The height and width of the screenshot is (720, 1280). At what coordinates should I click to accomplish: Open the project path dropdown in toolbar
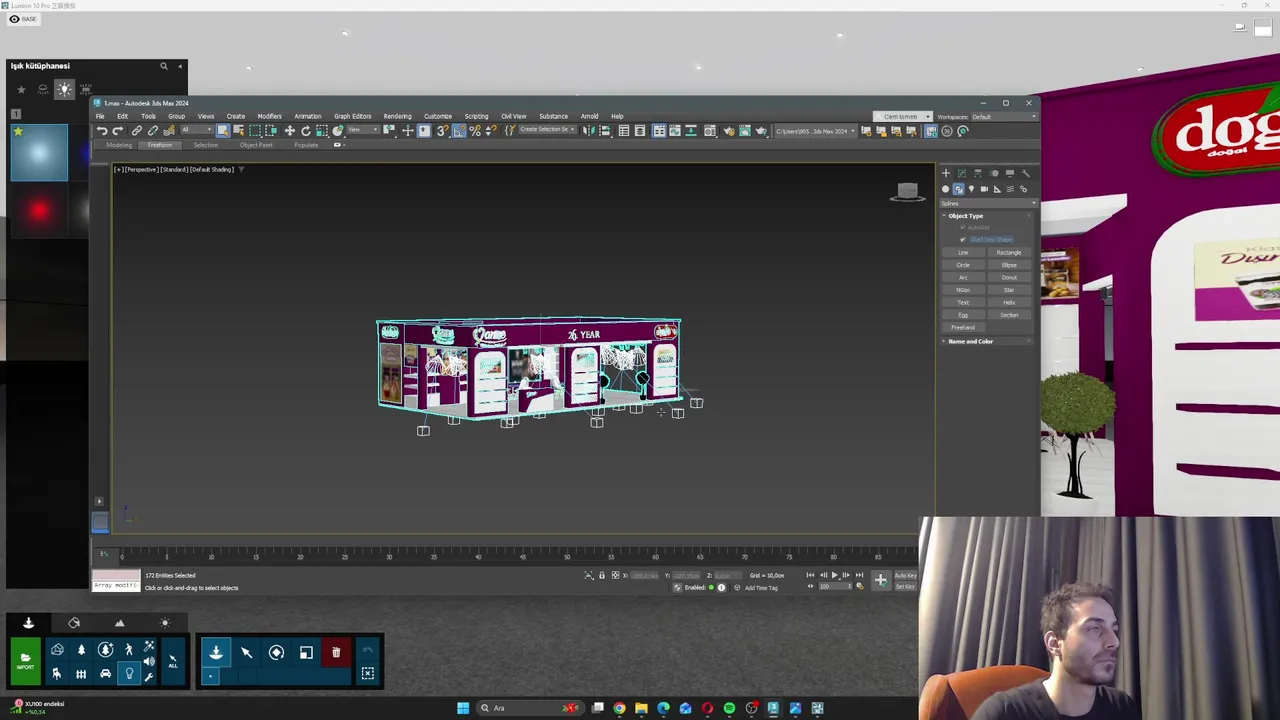click(816, 131)
